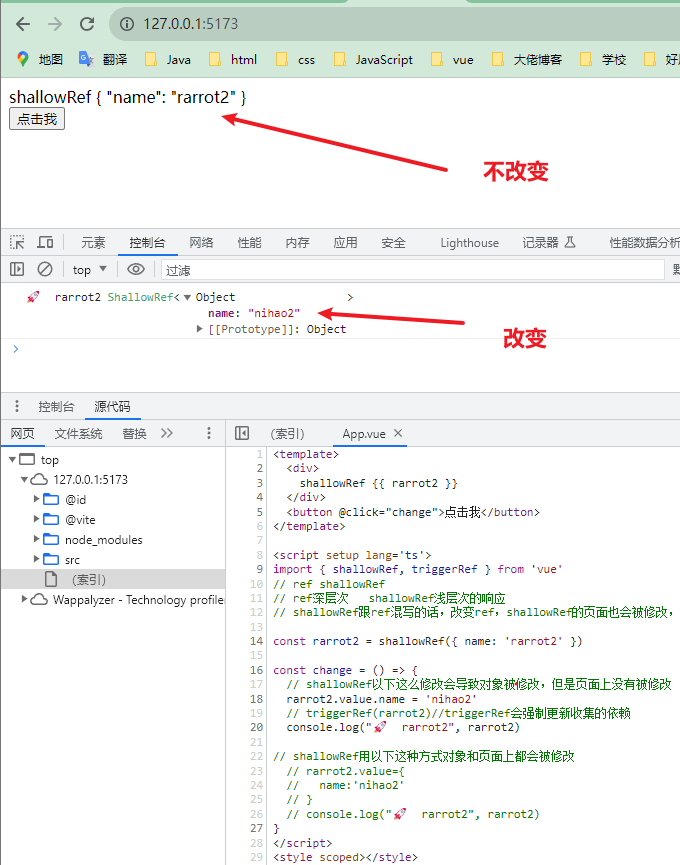Expand the @vite folder
Viewport: 680px width, 865px height.
[x=36, y=519]
